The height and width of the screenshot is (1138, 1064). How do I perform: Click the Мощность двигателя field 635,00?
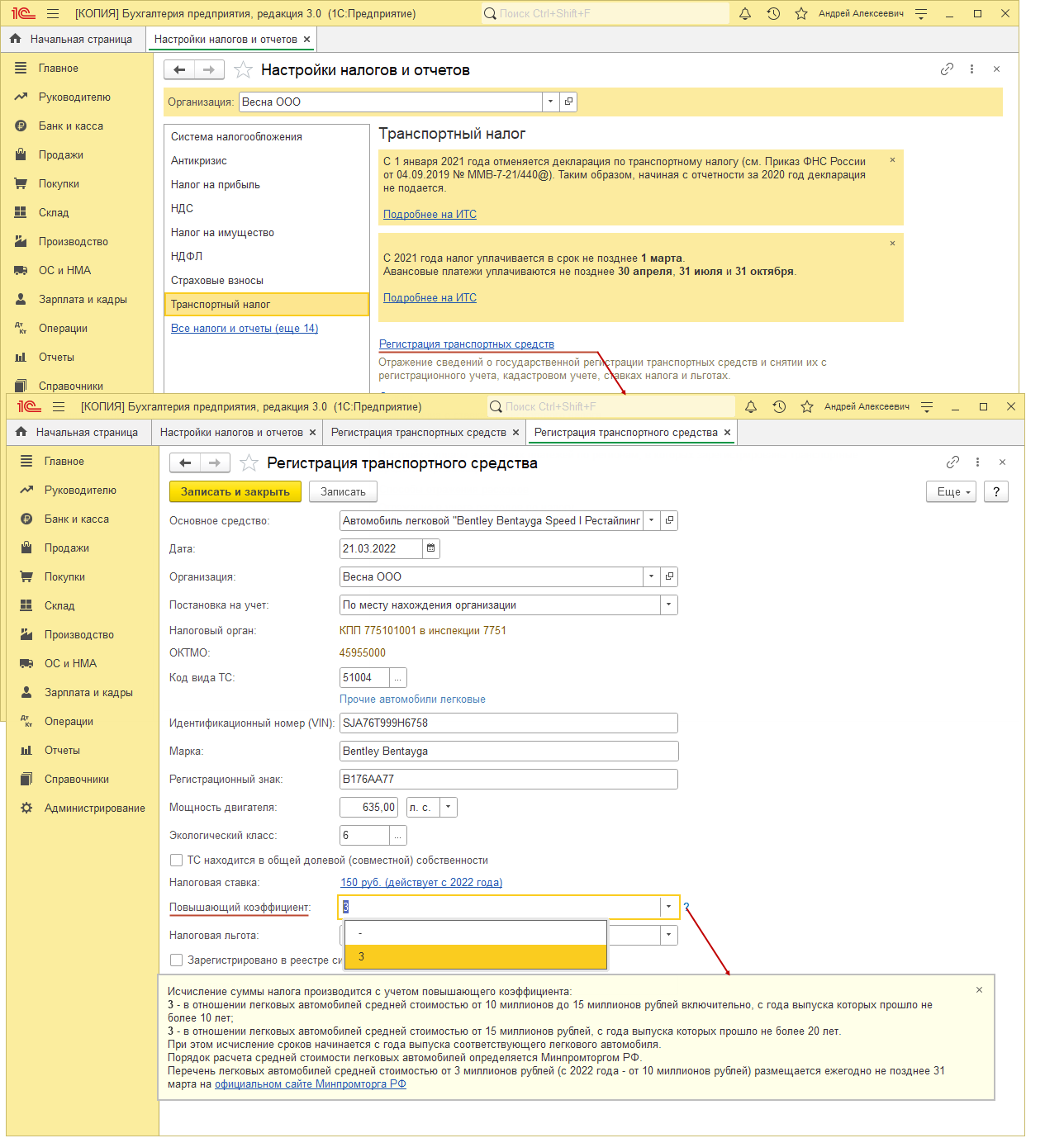coord(368,807)
